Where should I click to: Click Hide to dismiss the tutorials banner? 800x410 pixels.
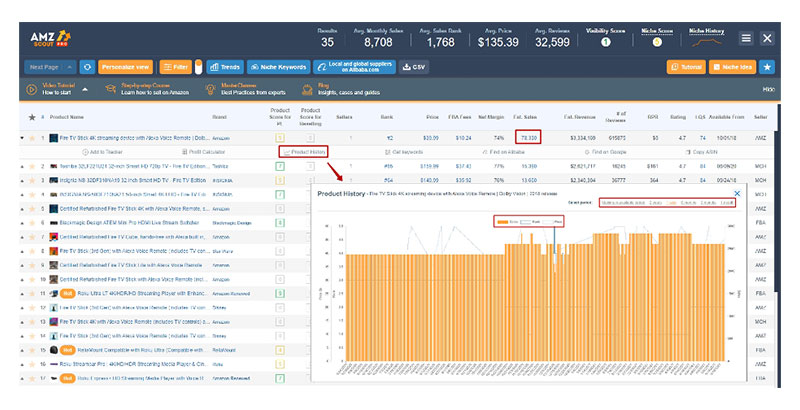768,91
